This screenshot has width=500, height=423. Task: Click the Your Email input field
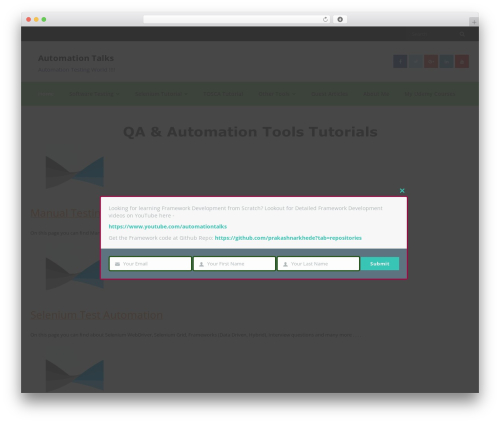tap(150, 264)
